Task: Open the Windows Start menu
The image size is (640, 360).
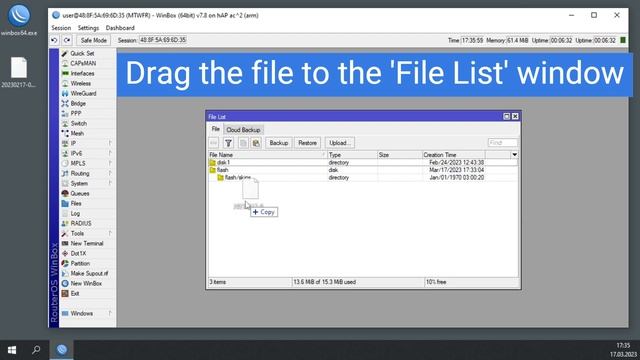Action: point(12,350)
